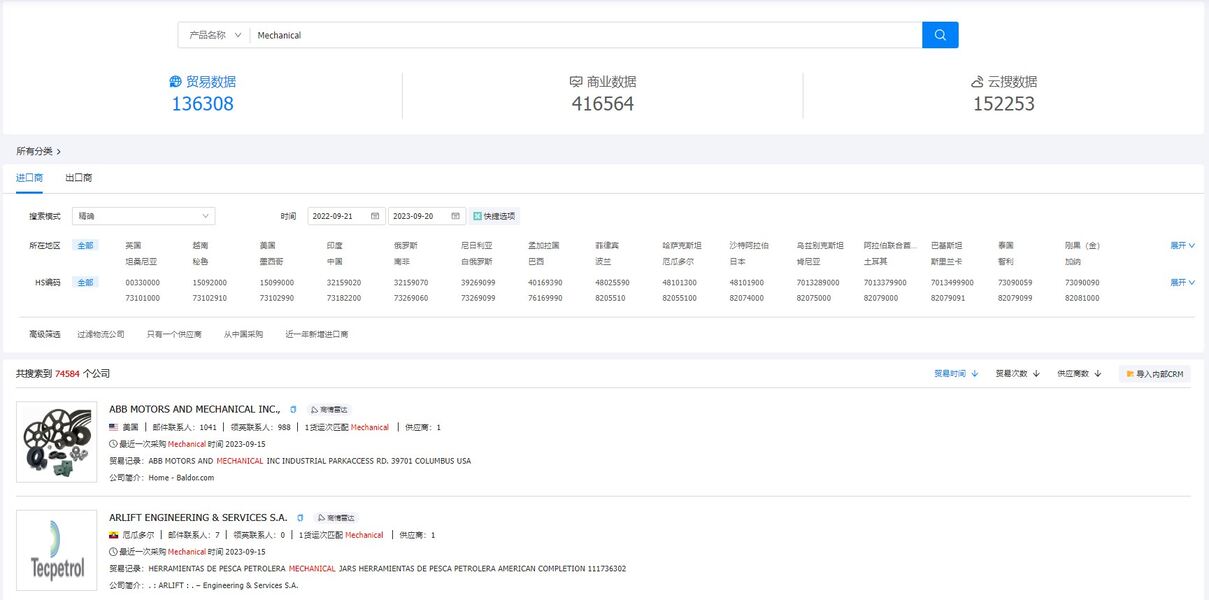
Task: Filter by HS code 00330000
Action: point(142,283)
